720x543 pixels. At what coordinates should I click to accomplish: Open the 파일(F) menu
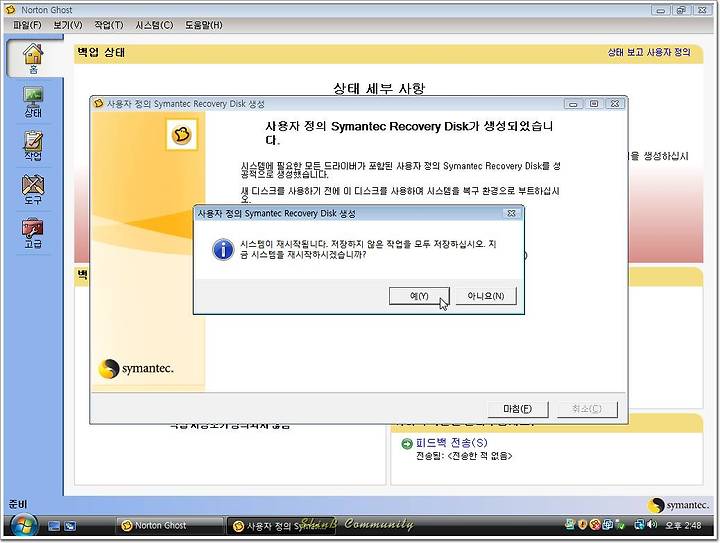[x=27, y=25]
